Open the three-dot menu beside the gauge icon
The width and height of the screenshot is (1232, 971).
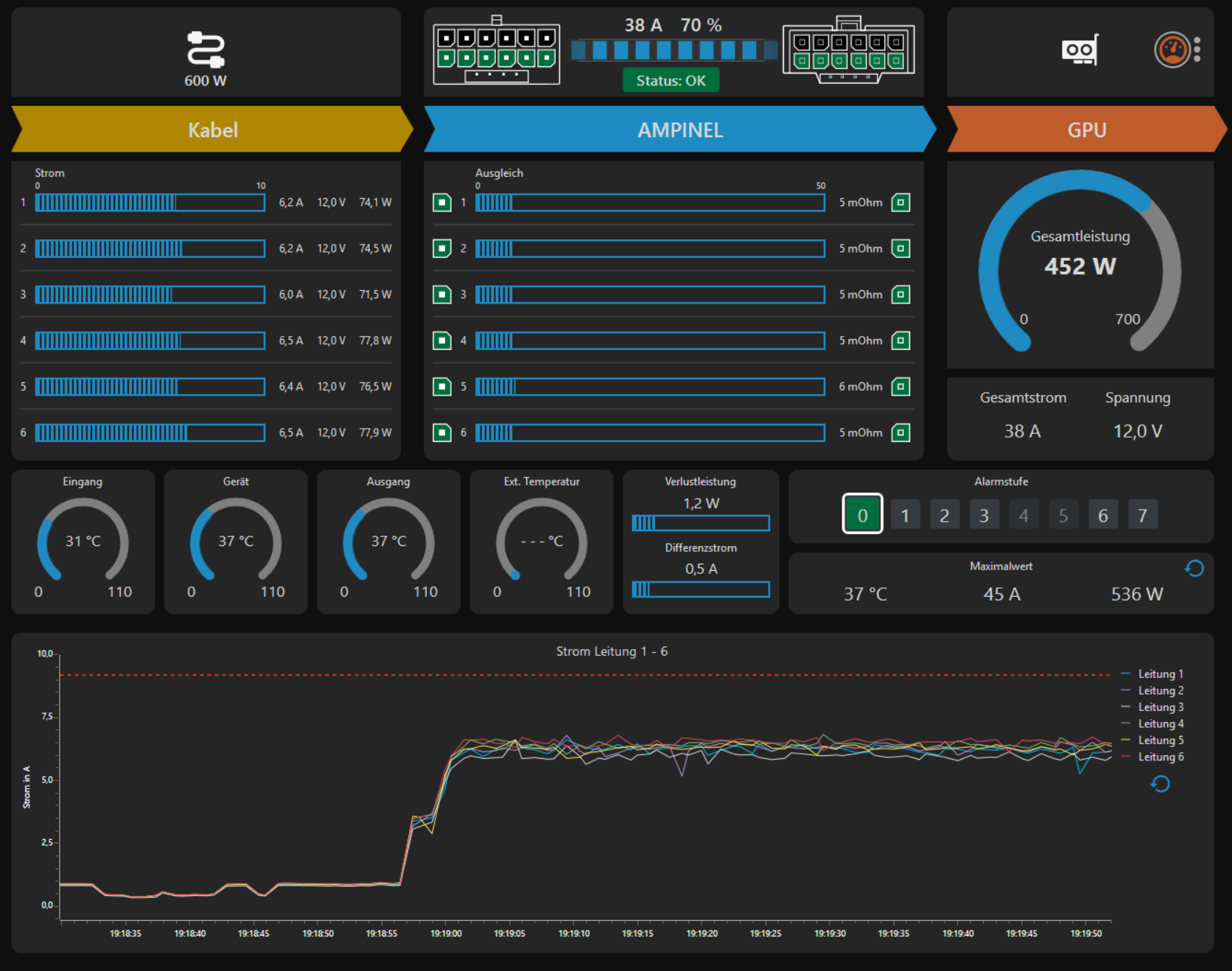click(x=1197, y=49)
